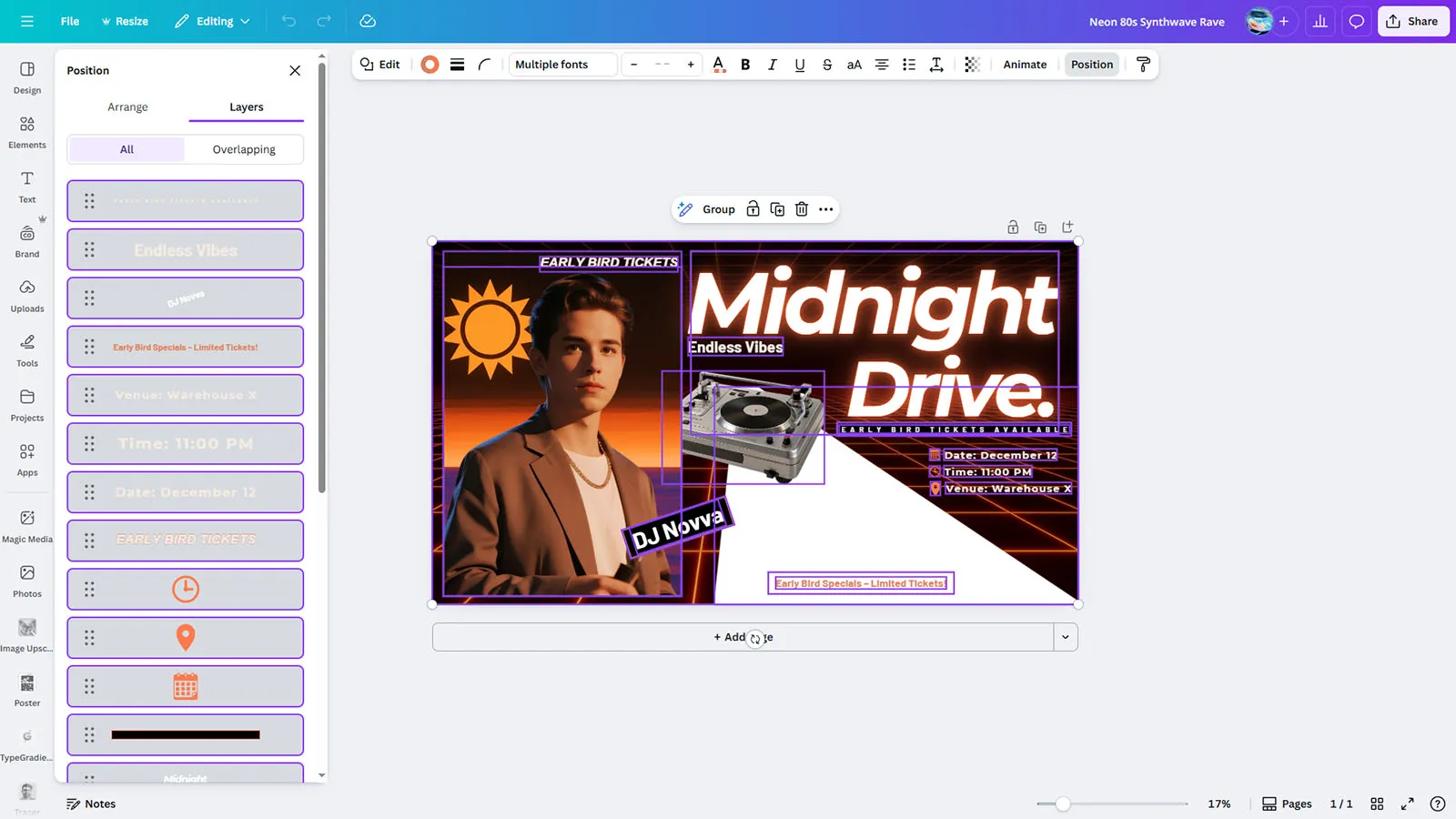Click the transparency icon in toolbar
Image resolution: width=1456 pixels, height=819 pixels.
972,65
